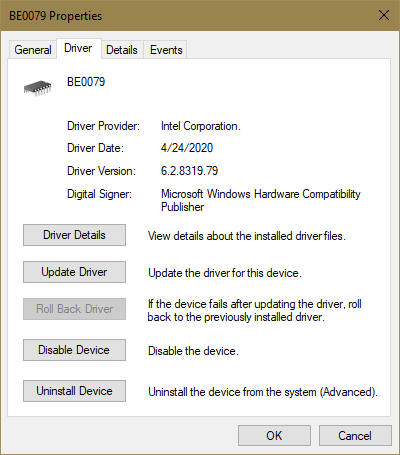400x455 pixels.
Task: Switch to the General tab
Action: pyautogui.click(x=33, y=50)
